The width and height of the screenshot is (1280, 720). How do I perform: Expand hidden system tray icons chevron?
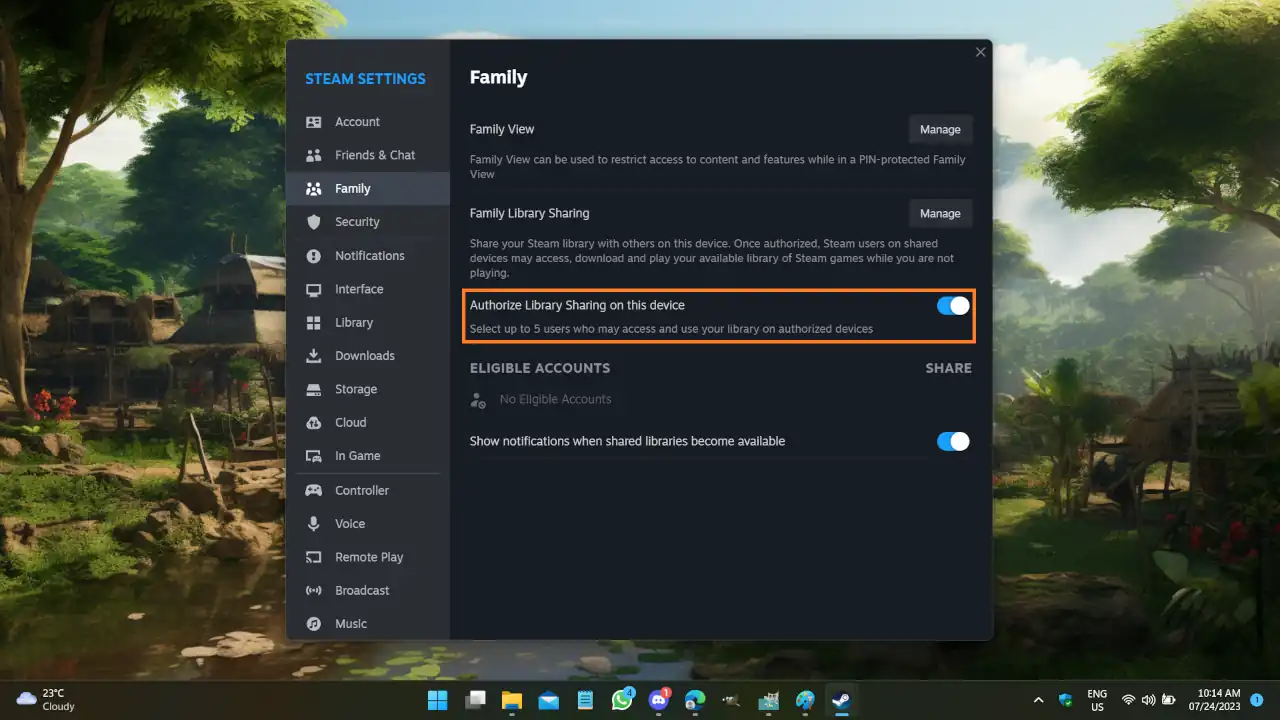pyautogui.click(x=1038, y=700)
